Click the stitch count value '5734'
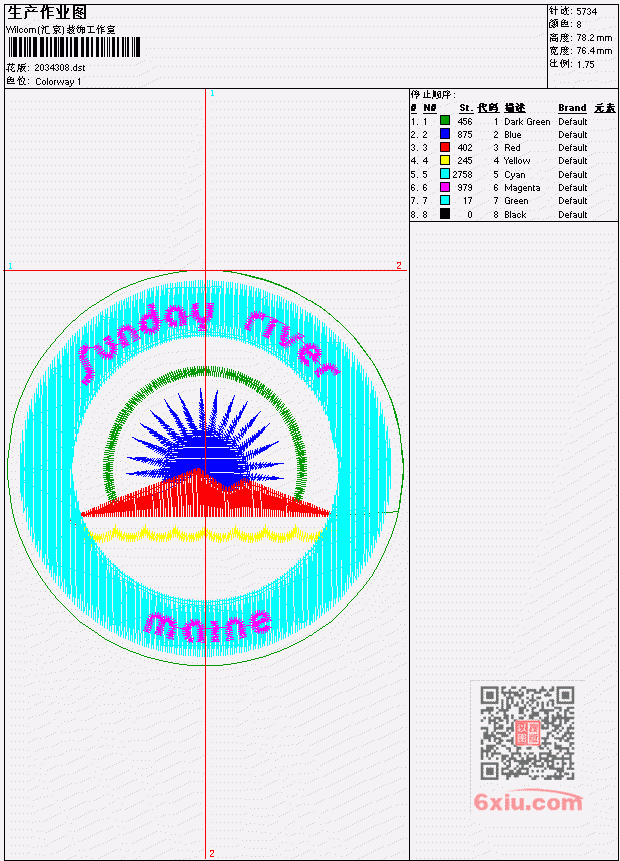 (x=587, y=12)
